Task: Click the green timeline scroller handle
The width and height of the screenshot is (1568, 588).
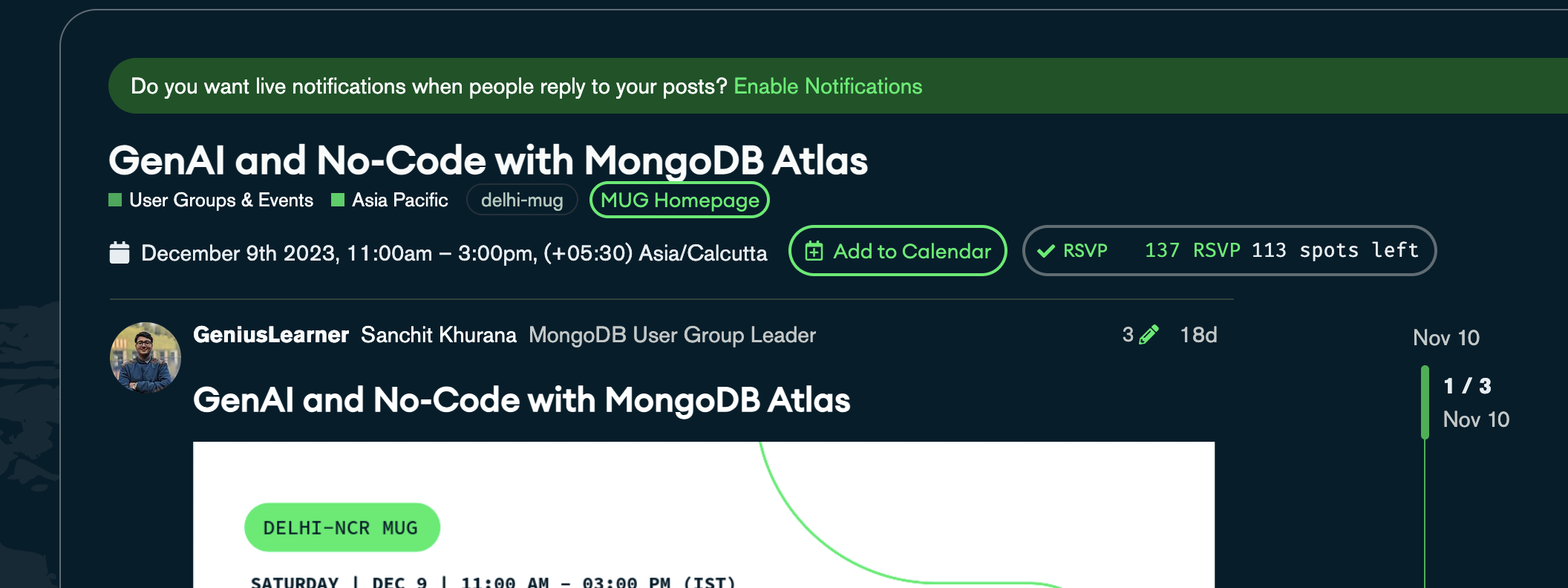Action: [1425, 402]
